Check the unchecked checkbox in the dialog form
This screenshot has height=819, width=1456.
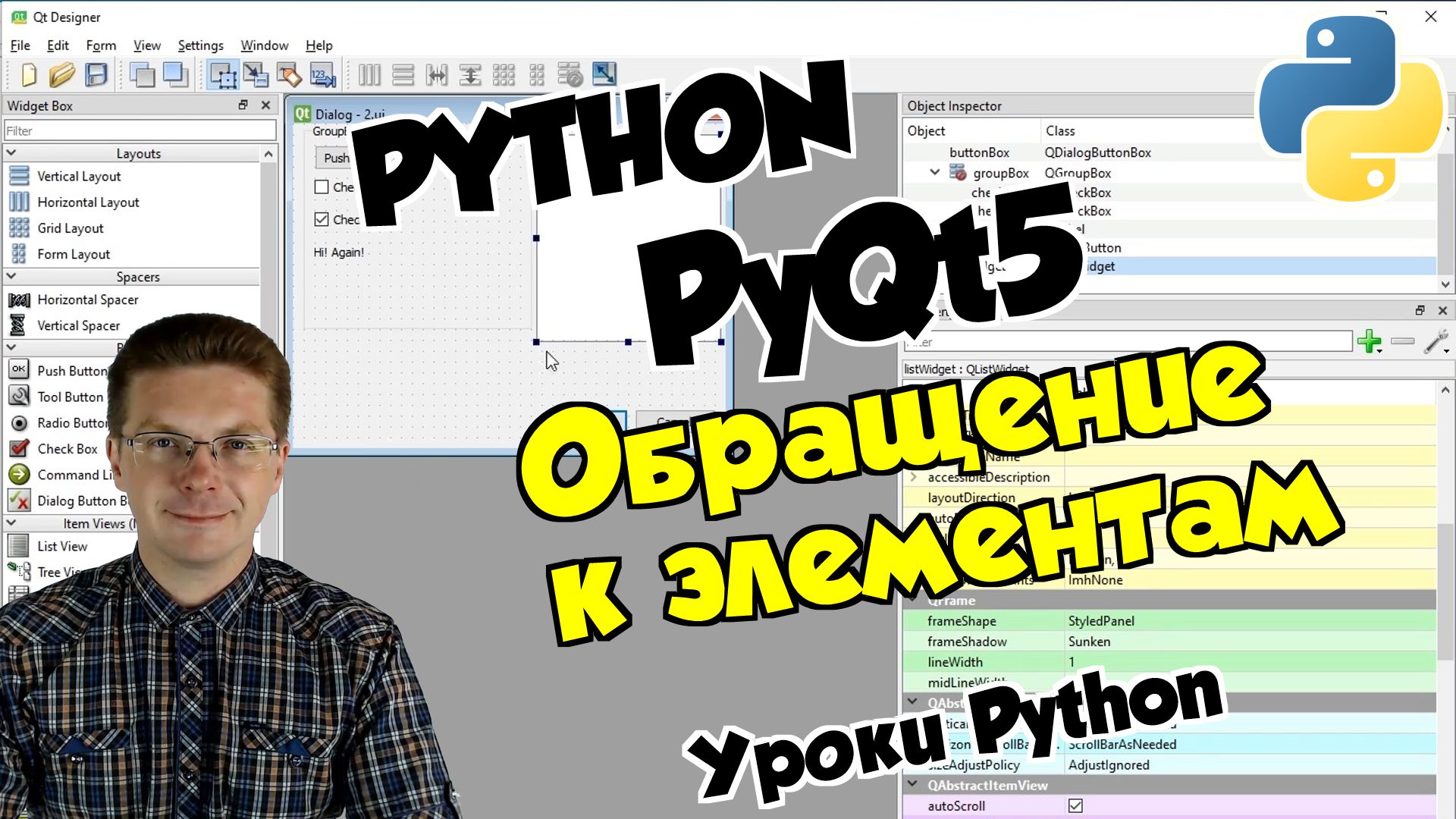pos(322,187)
